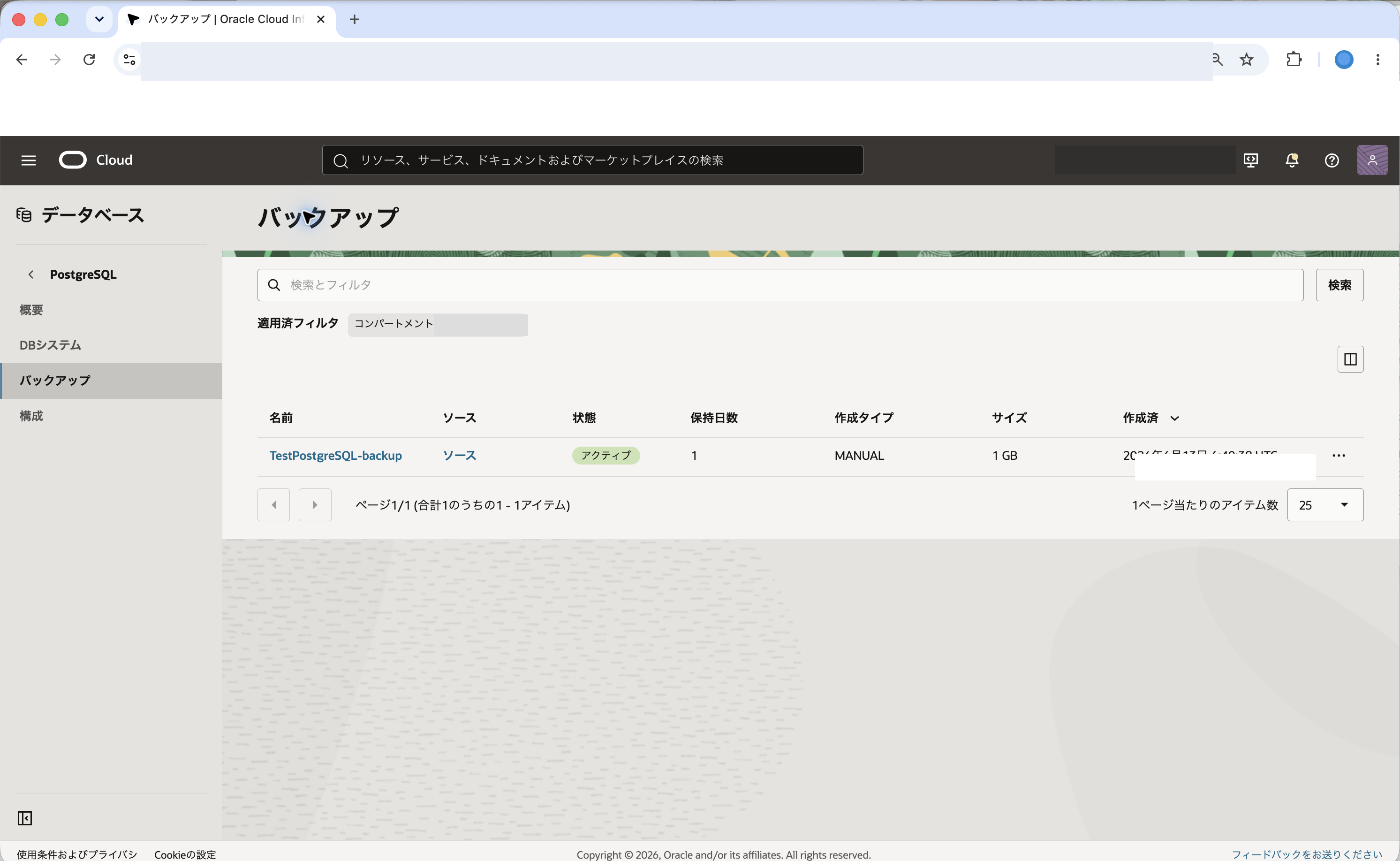The width and height of the screenshot is (1400, 861).
Task: Open items-per-page dropdown showing 25
Action: coord(1325,505)
